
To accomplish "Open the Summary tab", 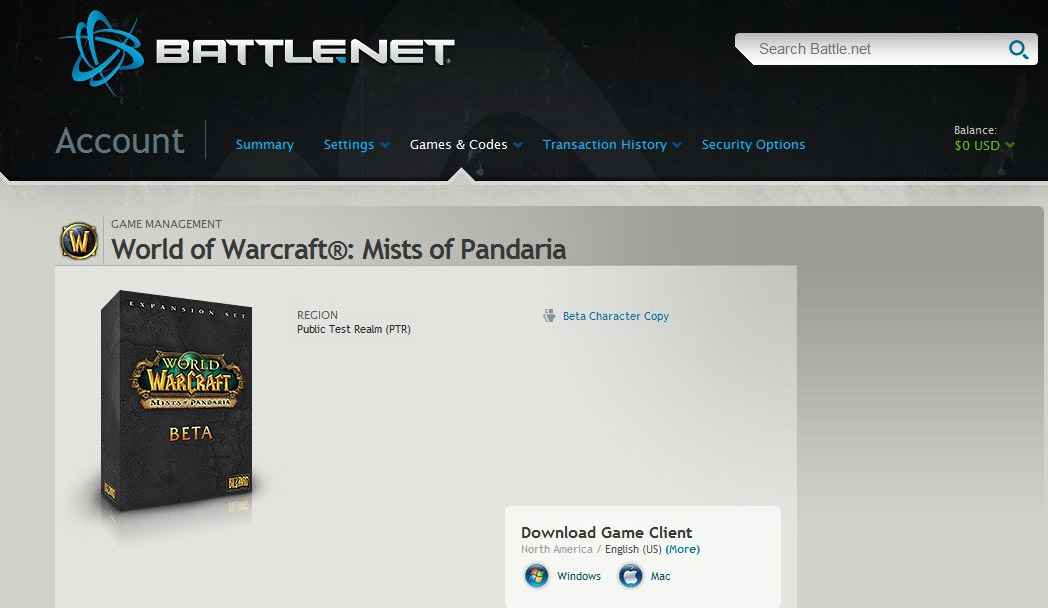I will 265,144.
